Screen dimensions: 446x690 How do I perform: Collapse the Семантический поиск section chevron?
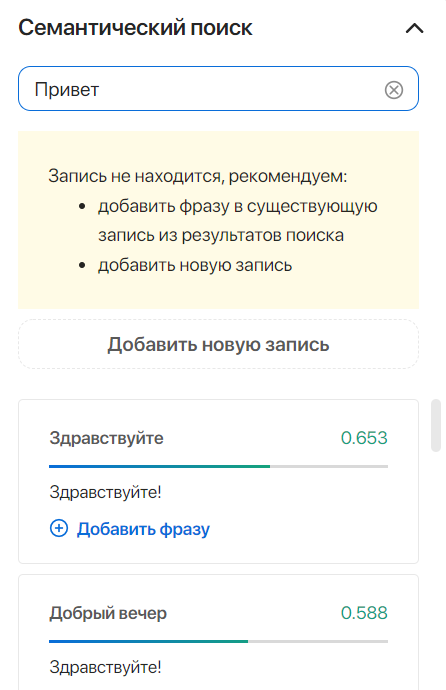pos(414,29)
